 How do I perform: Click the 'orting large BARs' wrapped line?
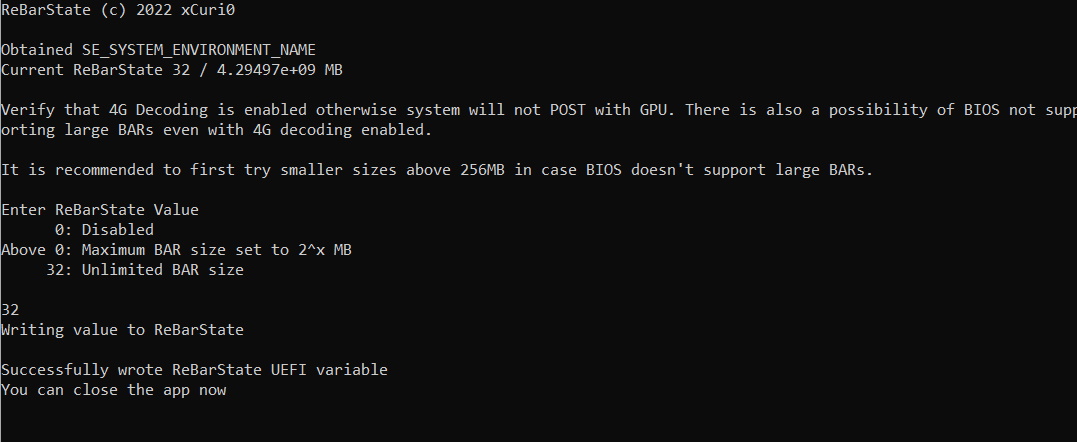(216, 130)
